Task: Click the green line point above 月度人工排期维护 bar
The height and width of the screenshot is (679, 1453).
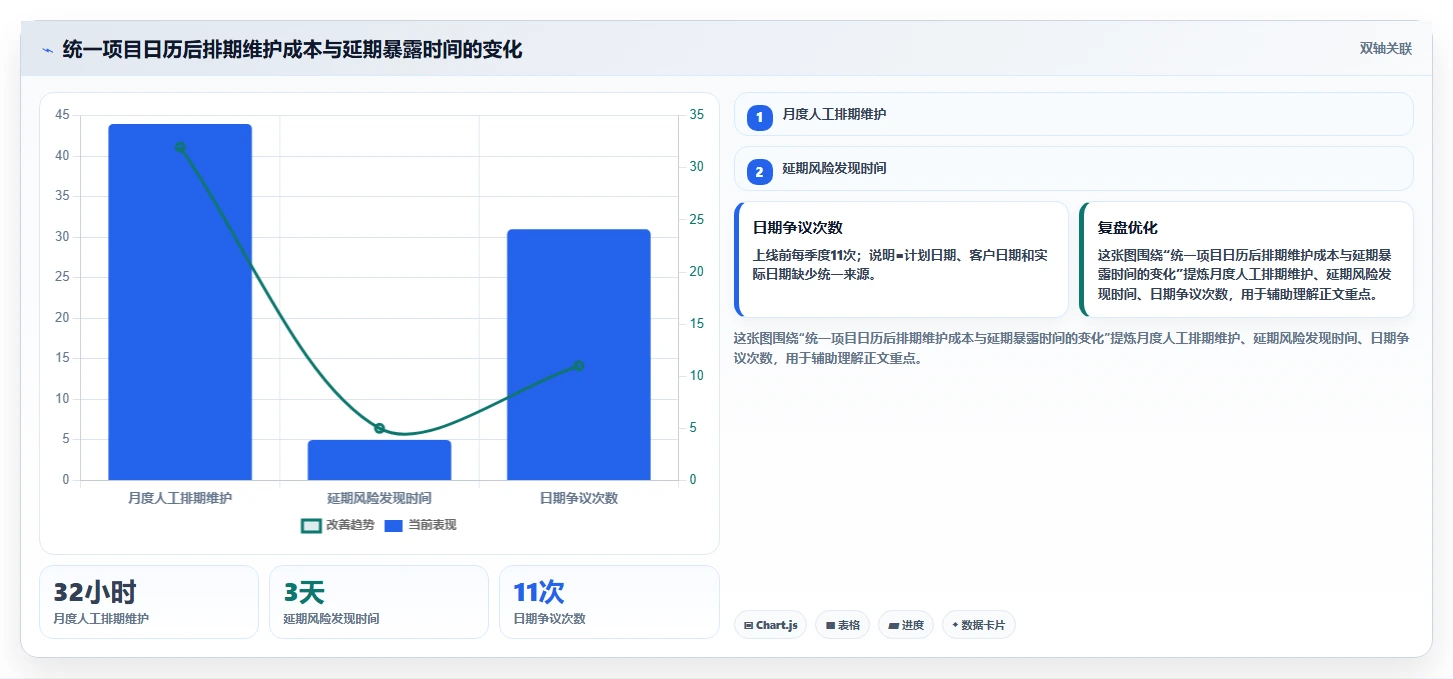Action: pyautogui.click(x=180, y=147)
